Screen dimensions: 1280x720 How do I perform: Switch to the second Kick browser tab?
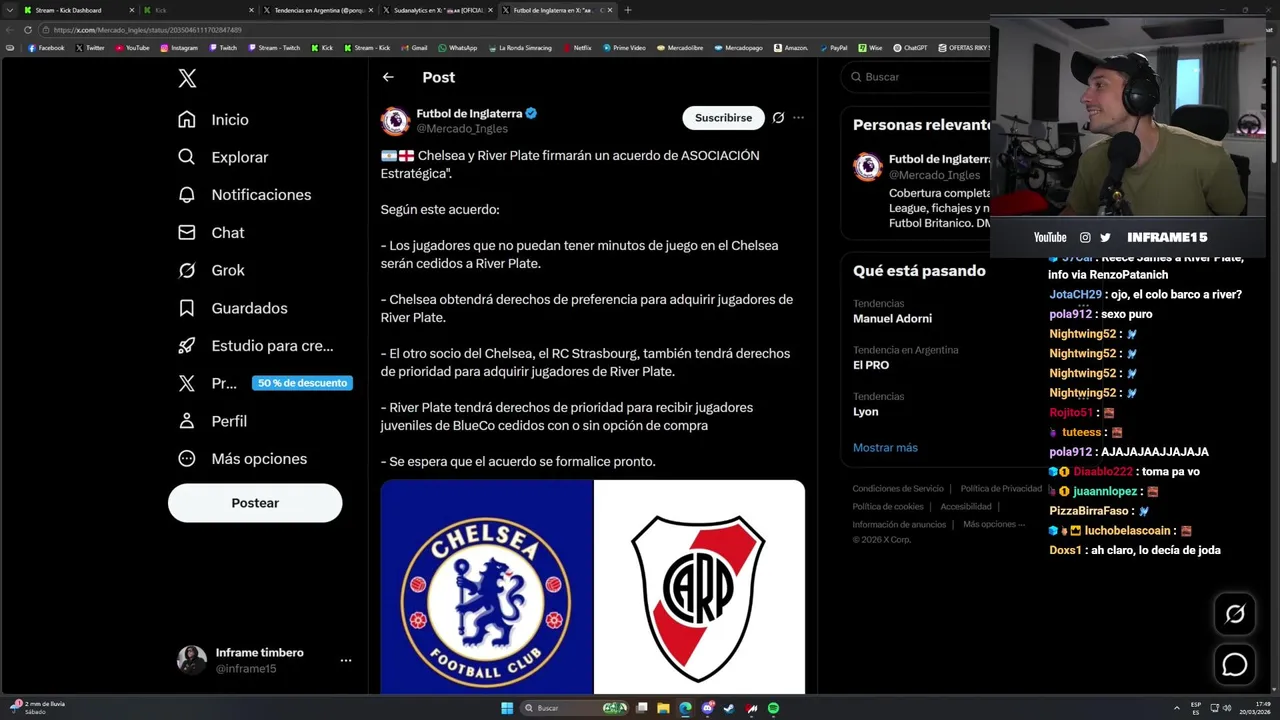coord(198,10)
